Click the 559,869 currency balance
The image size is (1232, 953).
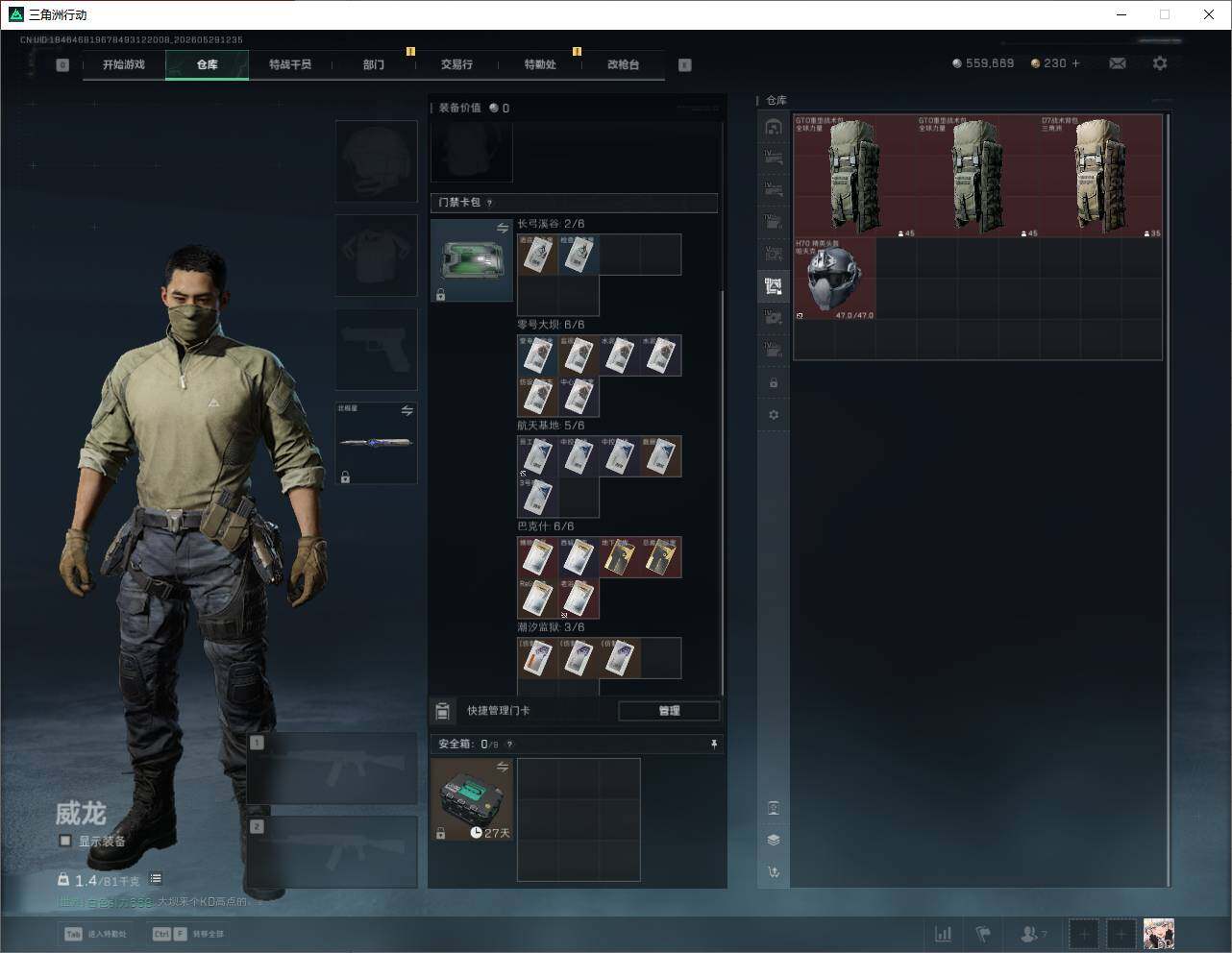click(983, 63)
